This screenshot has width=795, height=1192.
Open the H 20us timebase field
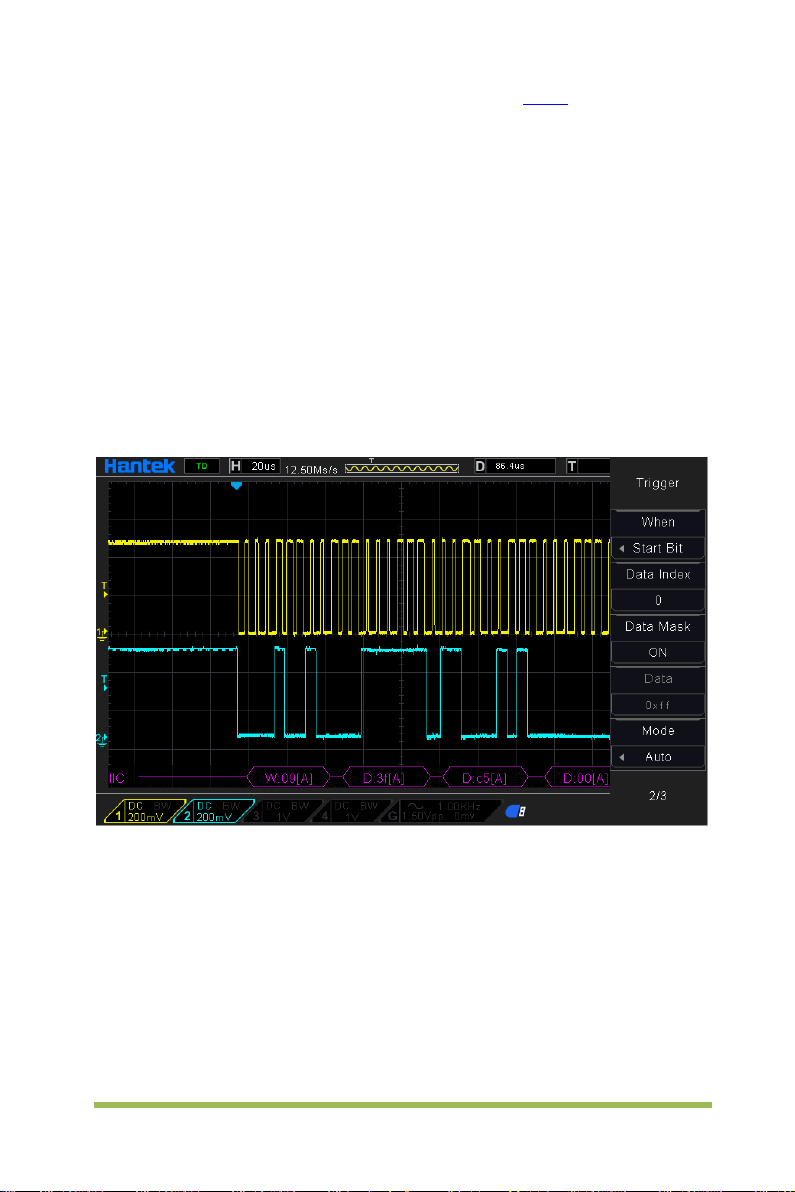pos(255,466)
